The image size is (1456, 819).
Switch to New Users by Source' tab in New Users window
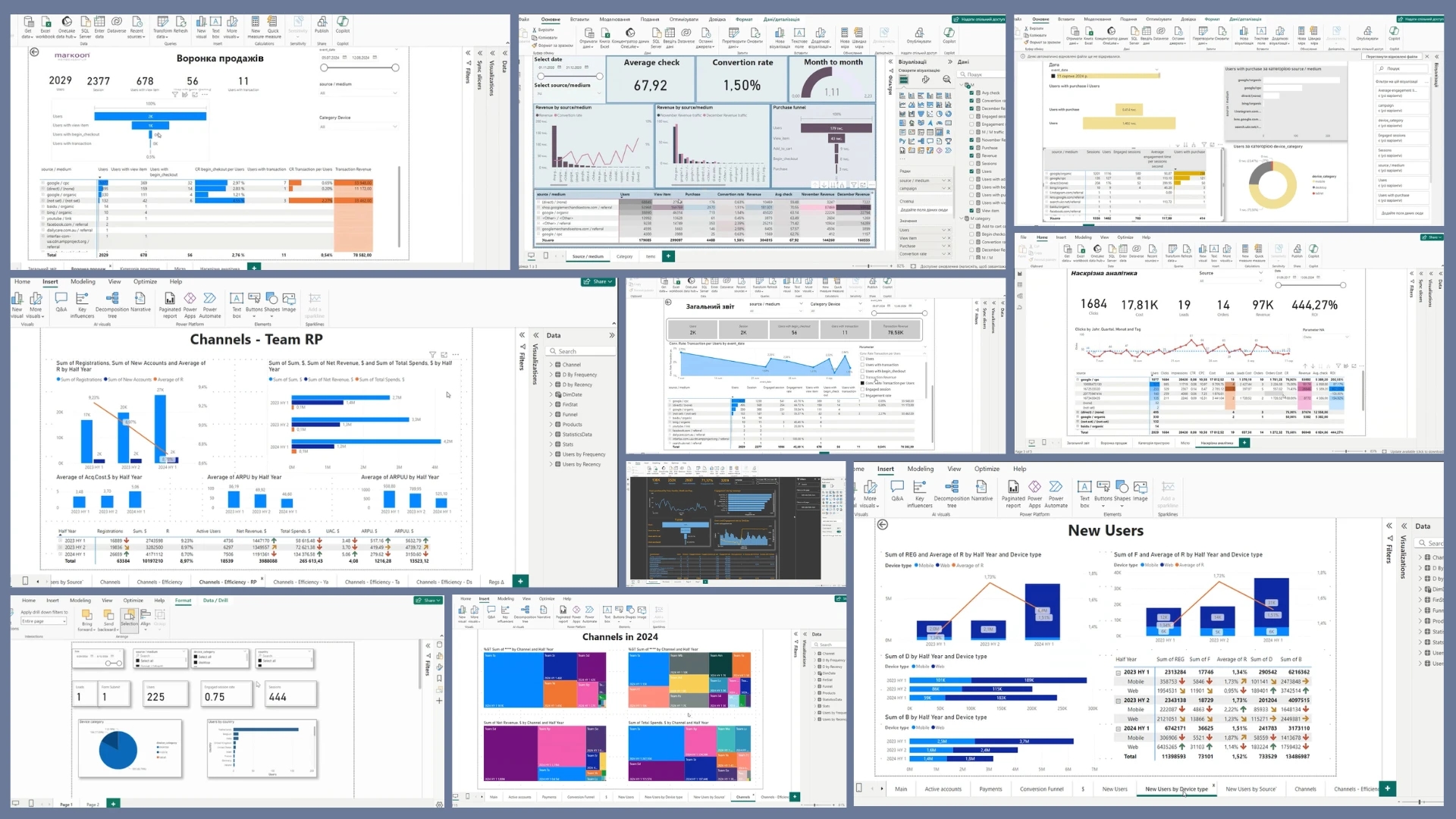coord(1250,789)
